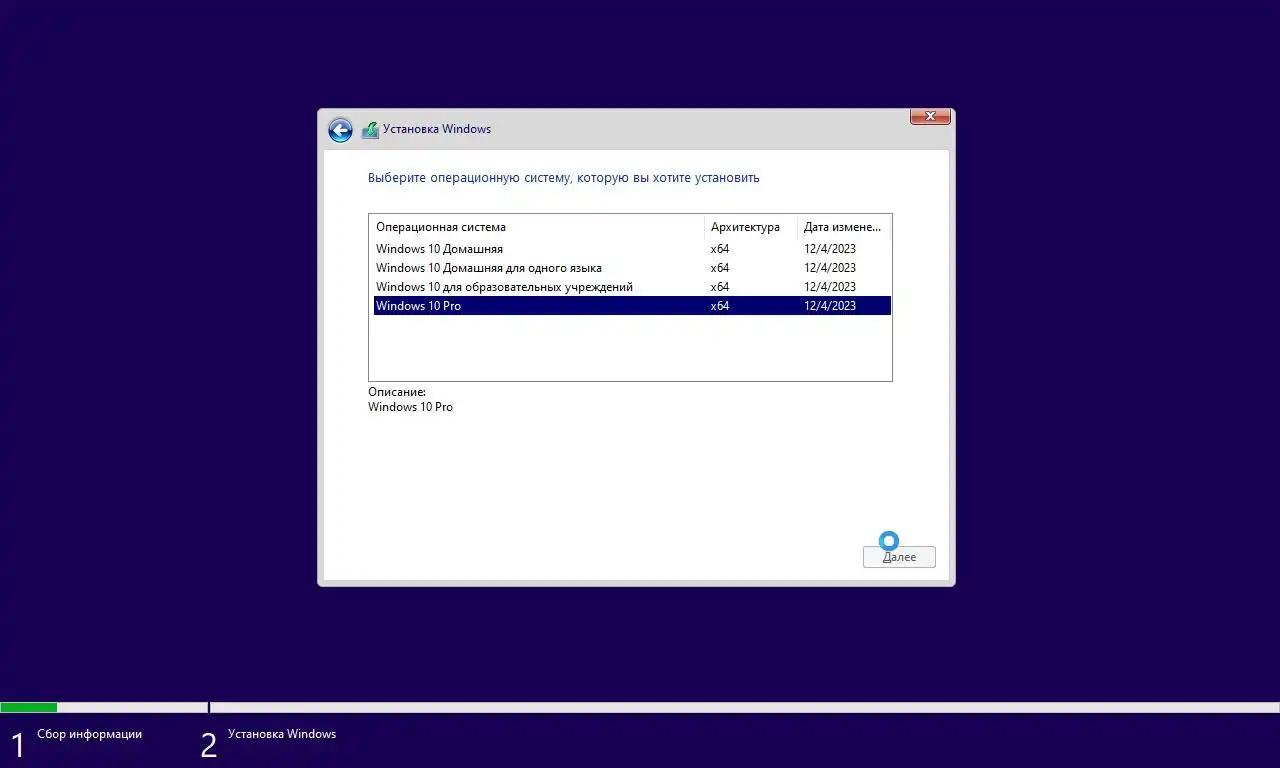Image resolution: width=1280 pixels, height=768 pixels.
Task: Select the Windows 10 Pro row
Action: tap(632, 306)
